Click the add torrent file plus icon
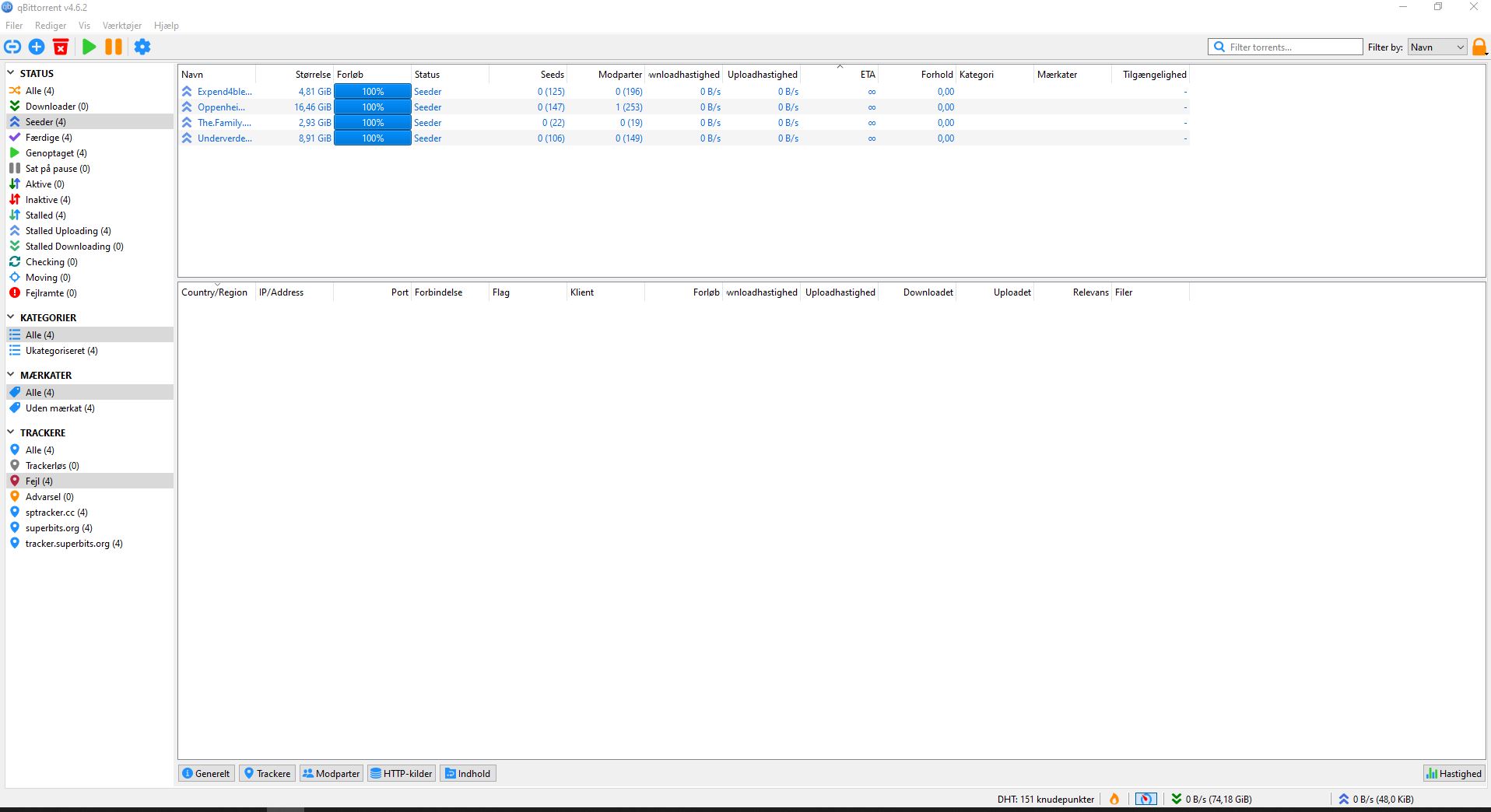This screenshot has height=812, width=1491. coord(37,47)
